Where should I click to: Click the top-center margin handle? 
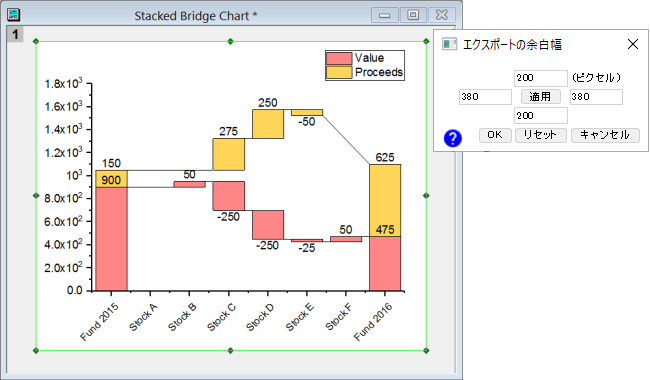click(230, 41)
